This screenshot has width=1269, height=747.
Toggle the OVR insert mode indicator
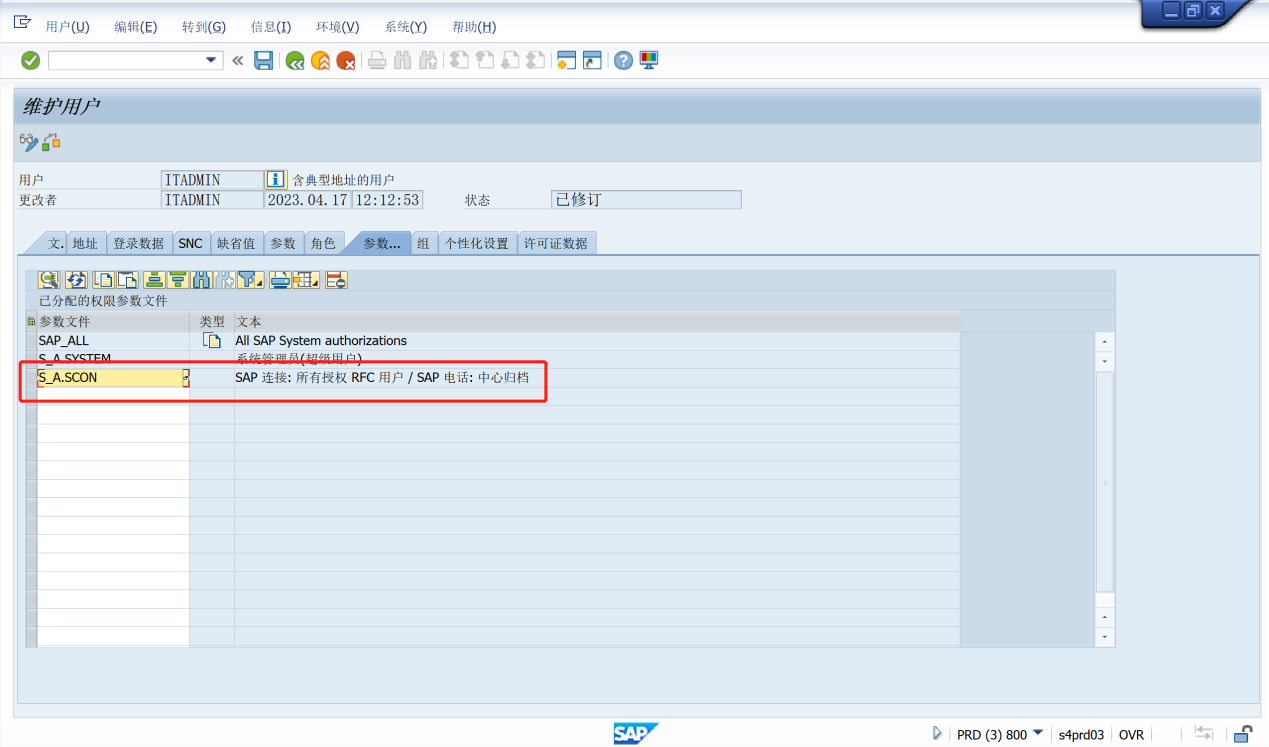point(1131,735)
